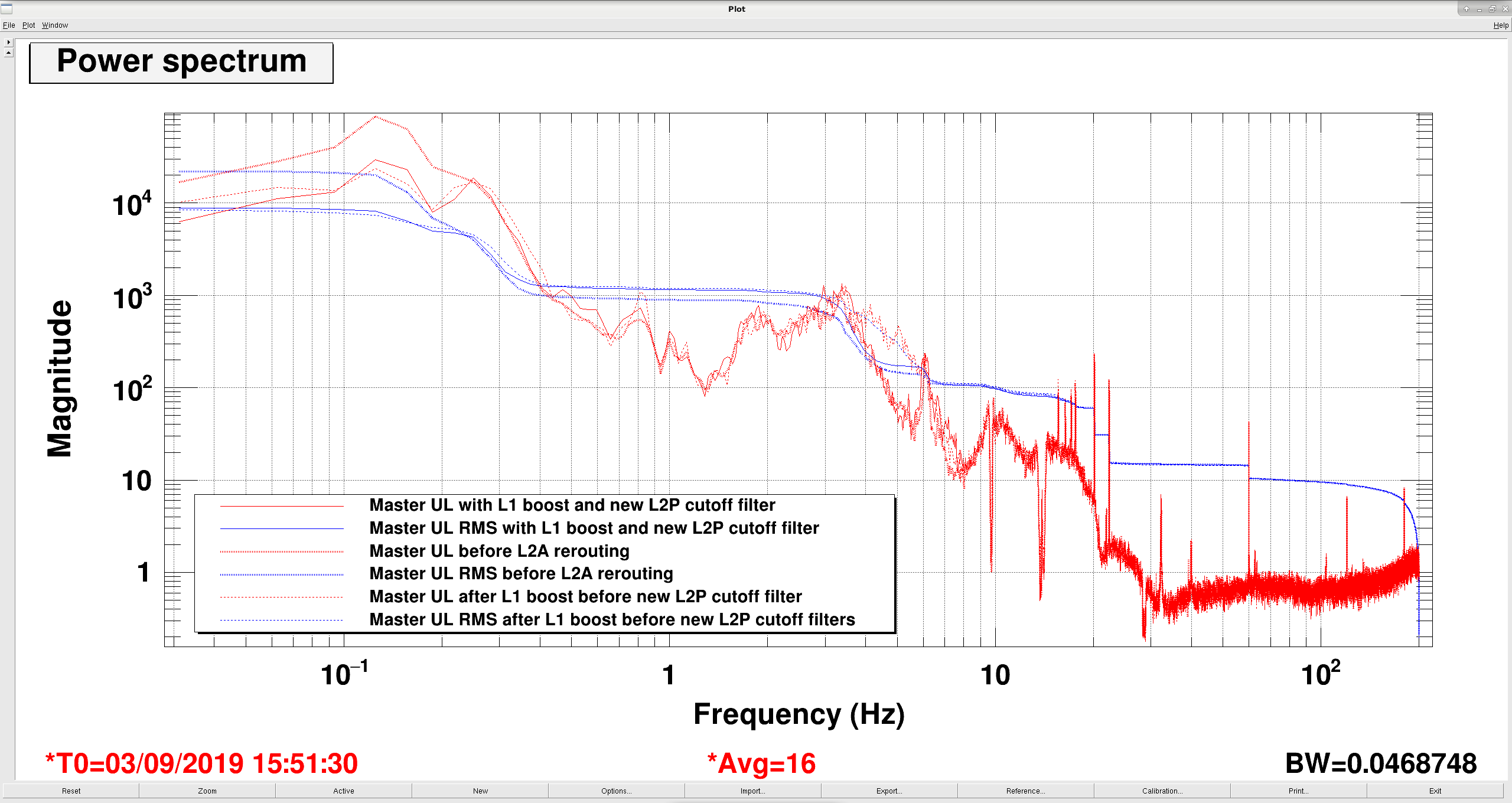The width and height of the screenshot is (1512, 803).
Task: Open the Options... dialog
Action: [x=617, y=791]
